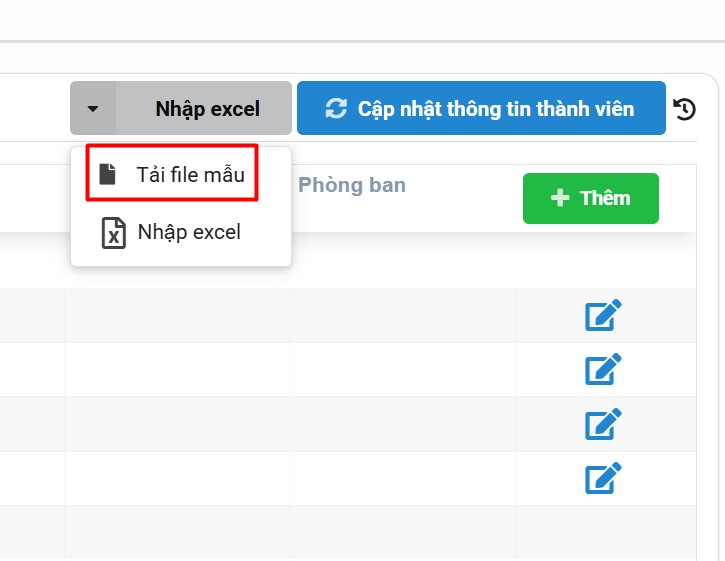The height and width of the screenshot is (561, 725).
Task: Click the edit icon in the third row
Action: coord(603,424)
